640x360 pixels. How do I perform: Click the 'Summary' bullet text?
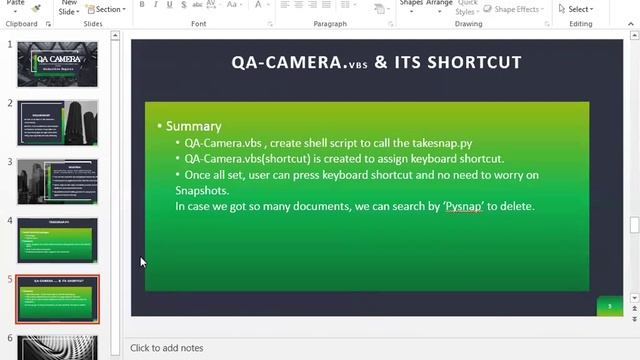[x=193, y=126]
